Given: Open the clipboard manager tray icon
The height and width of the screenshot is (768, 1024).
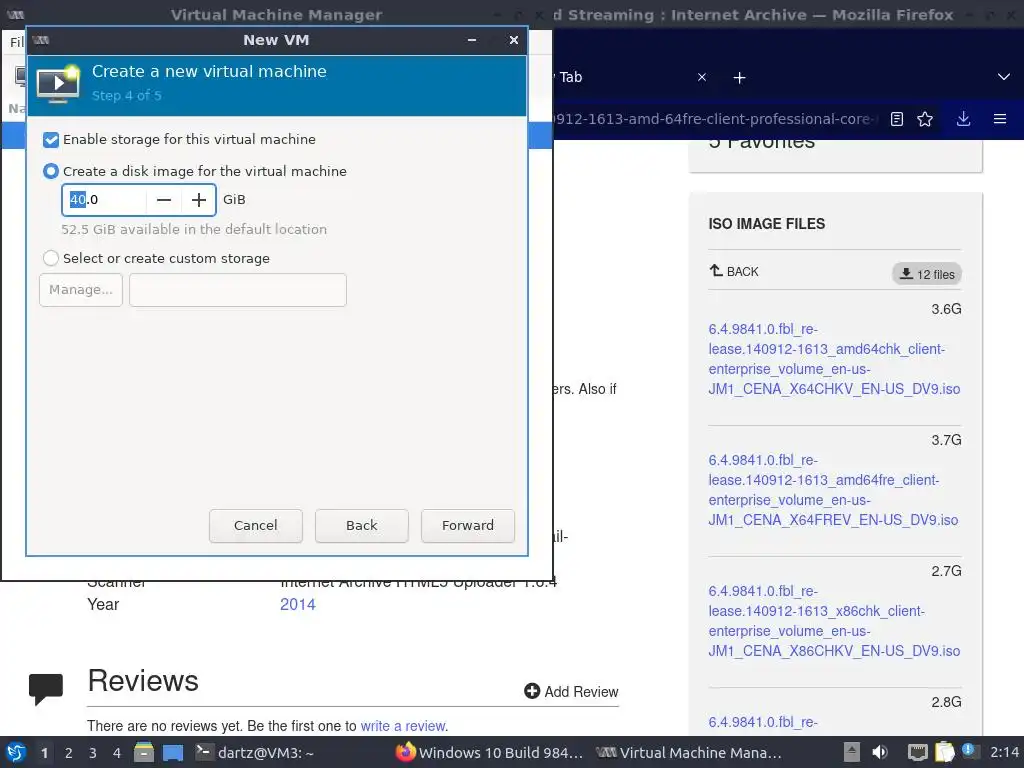Looking at the screenshot, I should coord(945,752).
